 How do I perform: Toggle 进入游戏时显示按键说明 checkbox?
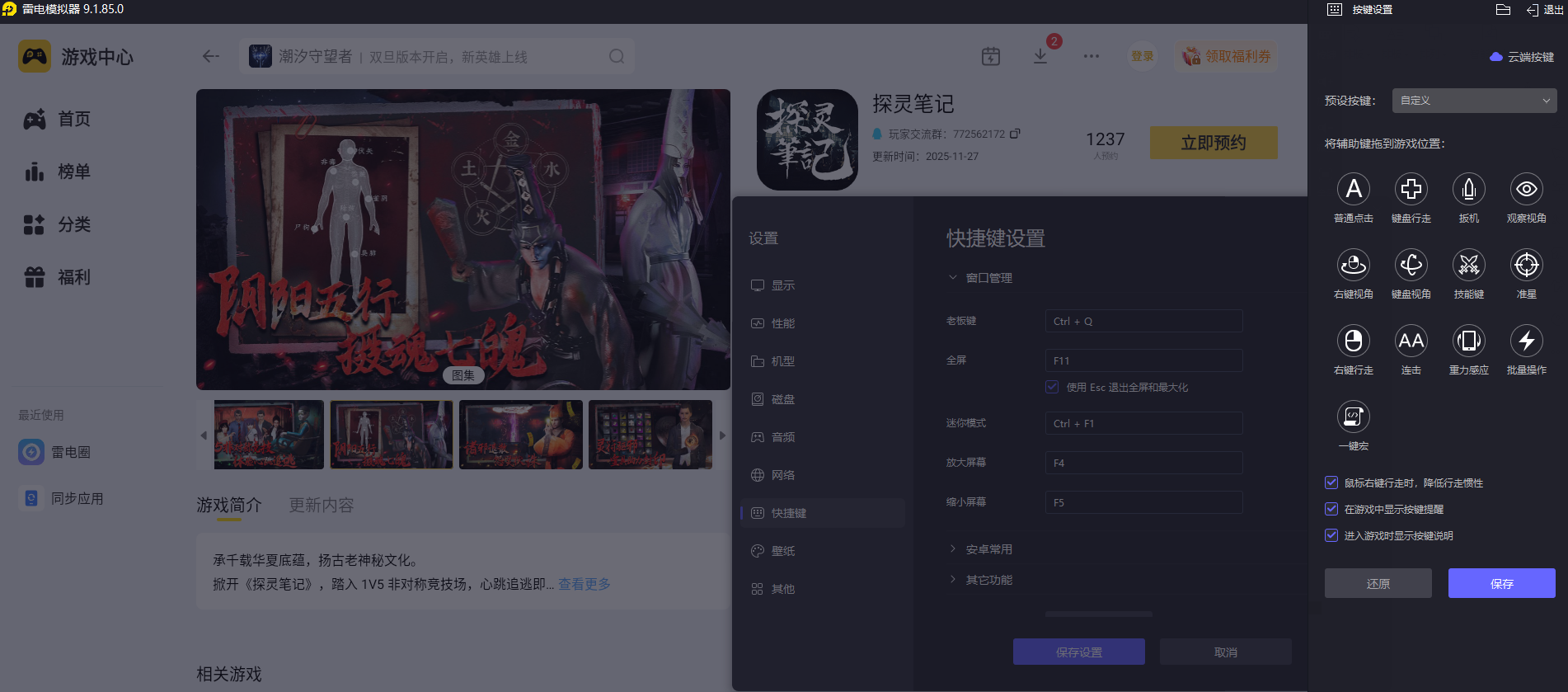point(1331,535)
